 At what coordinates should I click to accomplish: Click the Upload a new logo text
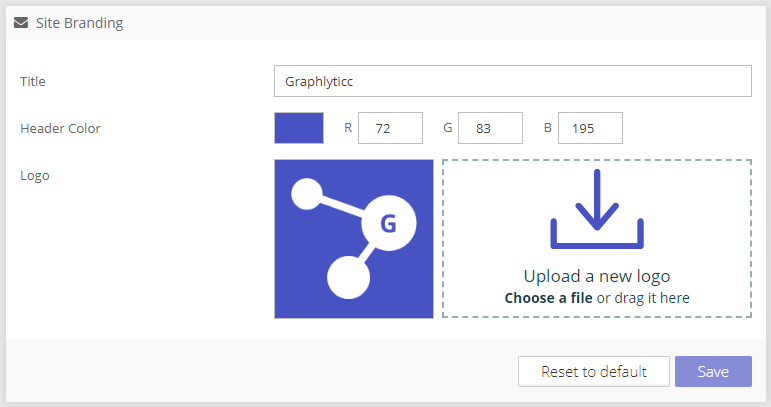click(x=597, y=276)
